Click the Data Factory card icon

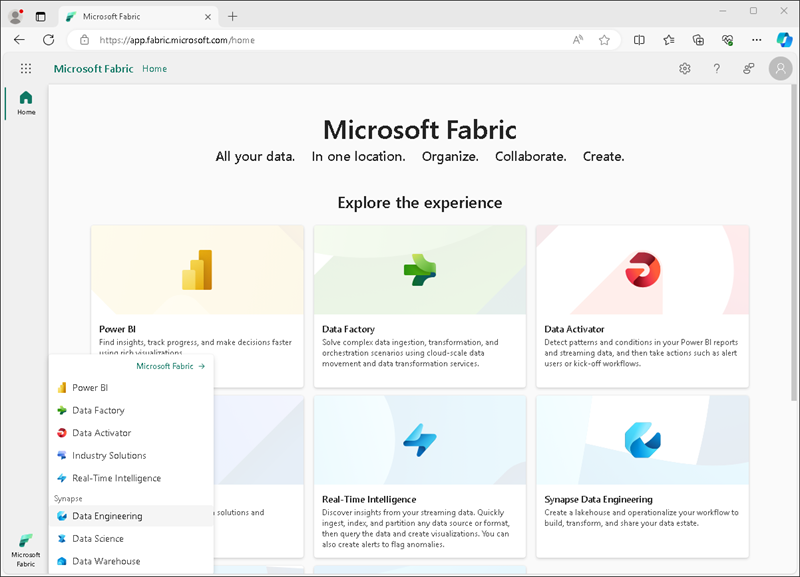(419, 270)
